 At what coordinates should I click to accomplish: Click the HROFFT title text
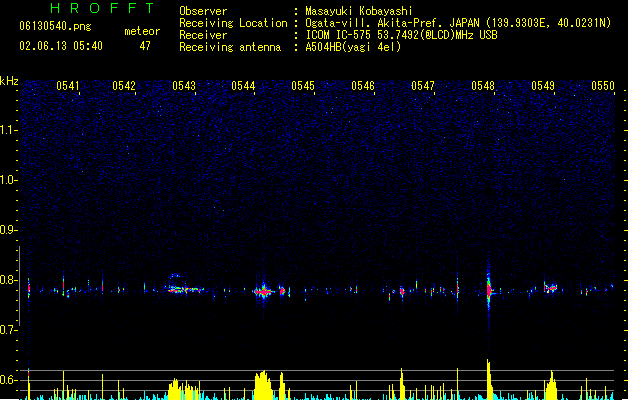(102, 8)
